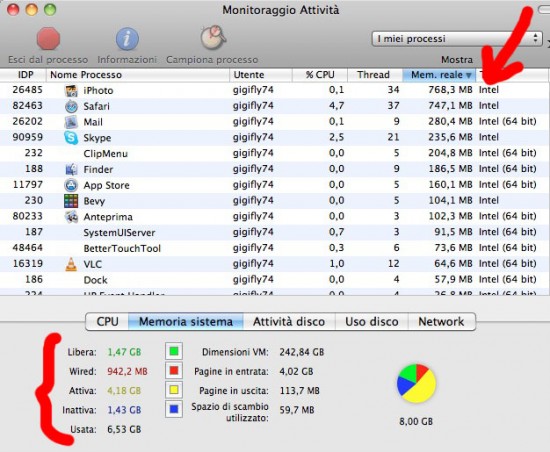
Task: Select the Dock process row
Action: point(274,280)
